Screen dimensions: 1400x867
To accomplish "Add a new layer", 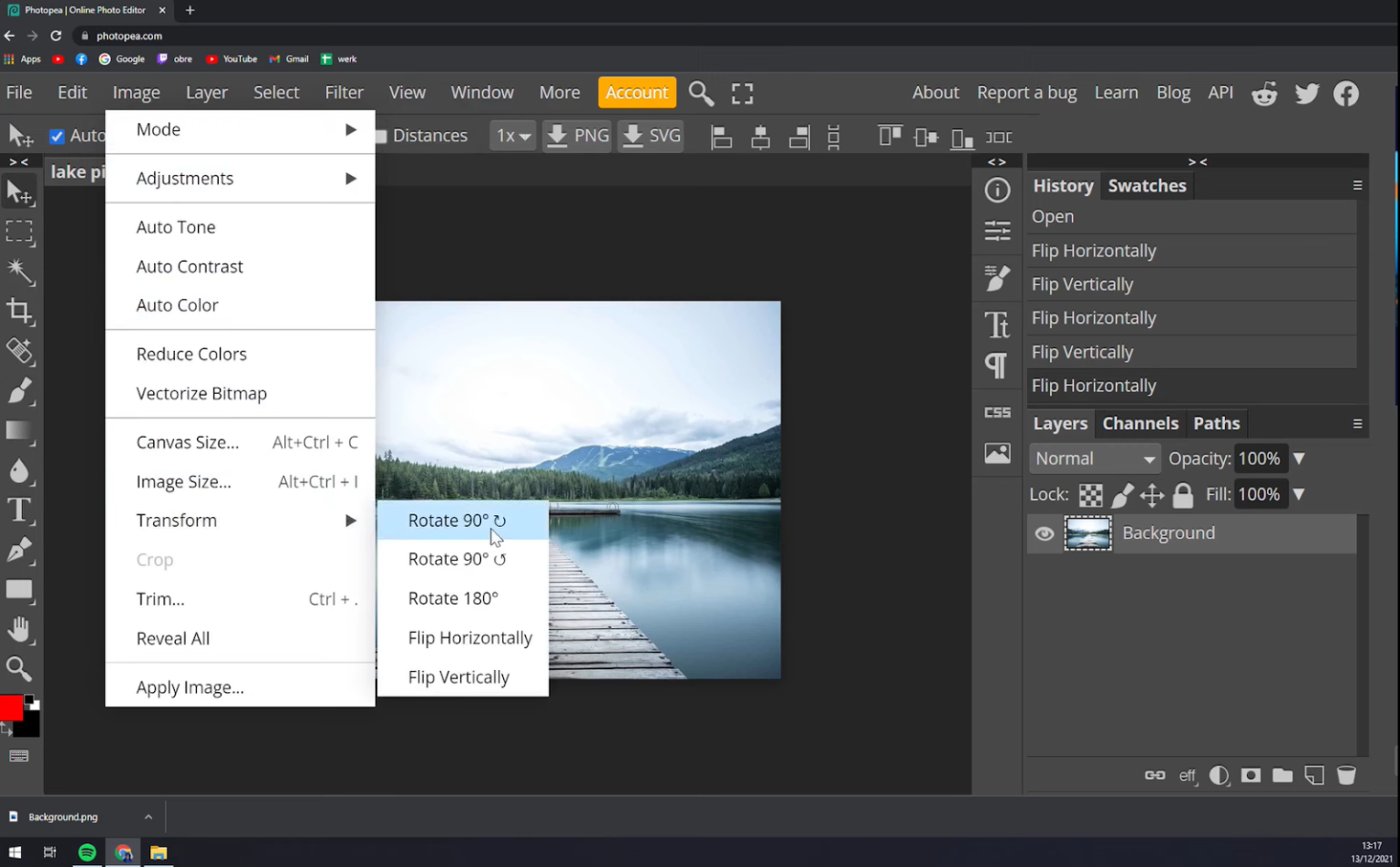I will click(x=1314, y=775).
